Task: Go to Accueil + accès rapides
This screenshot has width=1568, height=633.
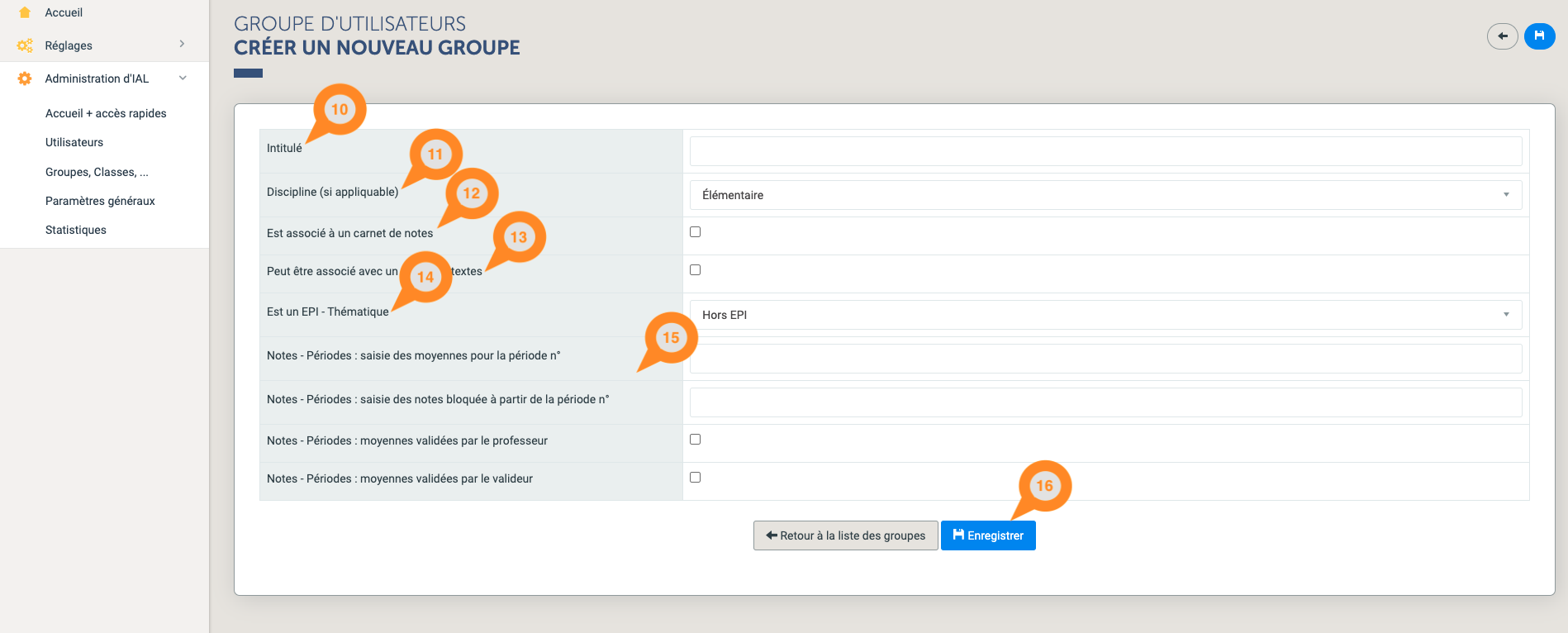Action: point(106,113)
